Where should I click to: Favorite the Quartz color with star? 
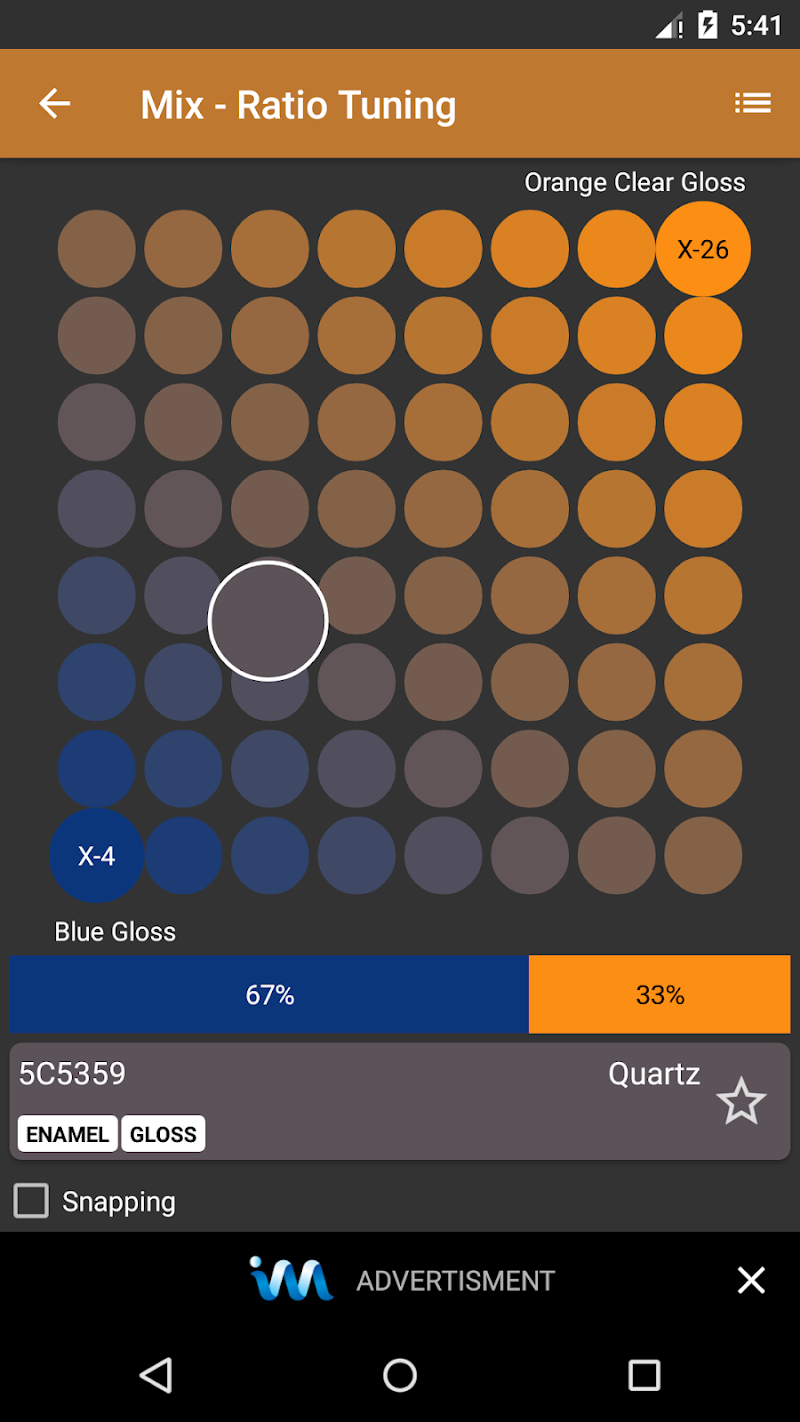point(741,1101)
